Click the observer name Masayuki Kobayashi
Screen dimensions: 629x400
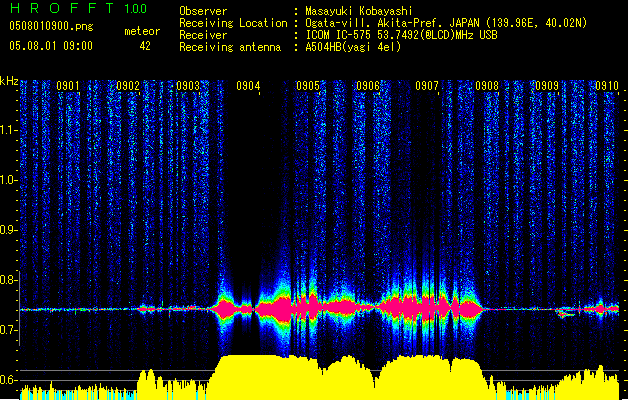359,11
